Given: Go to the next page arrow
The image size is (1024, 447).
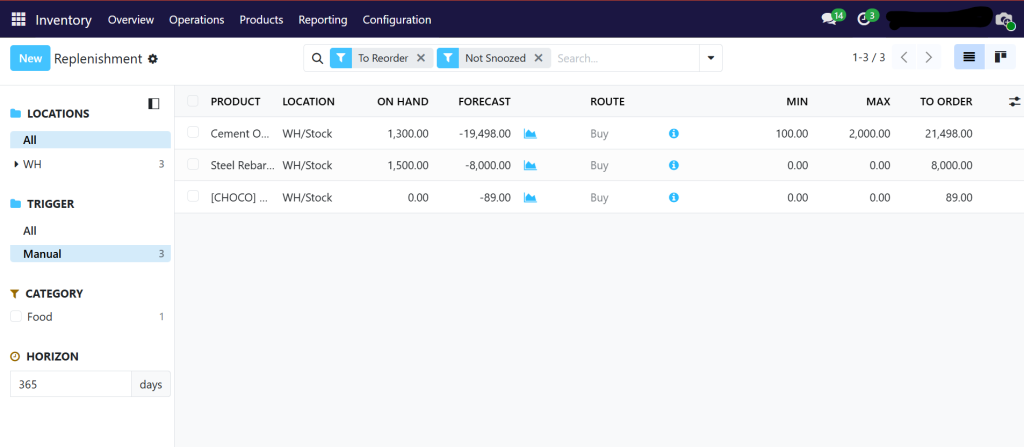Looking at the screenshot, I should pos(928,58).
